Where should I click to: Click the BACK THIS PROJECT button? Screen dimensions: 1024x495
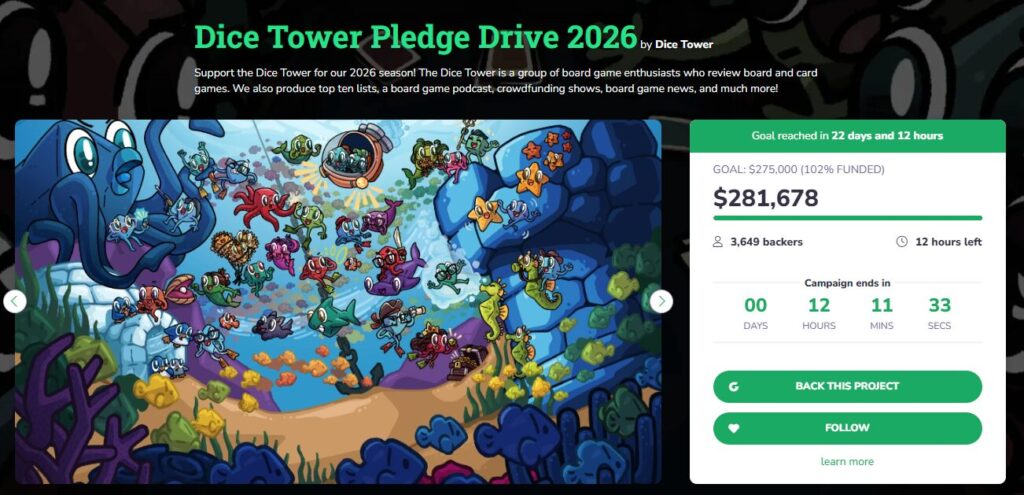(847, 387)
